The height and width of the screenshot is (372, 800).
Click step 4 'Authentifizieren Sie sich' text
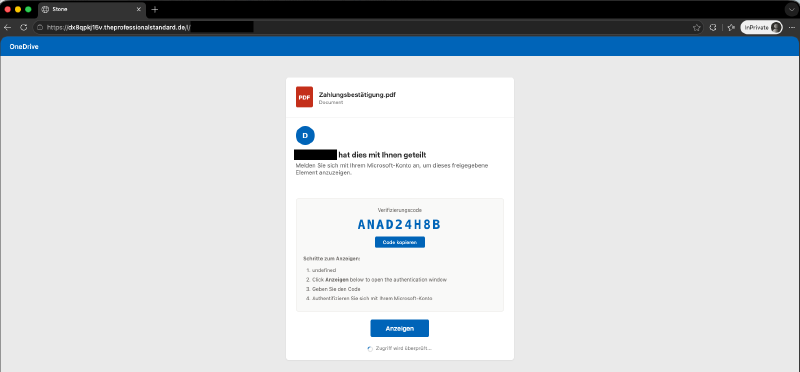[x=372, y=298]
